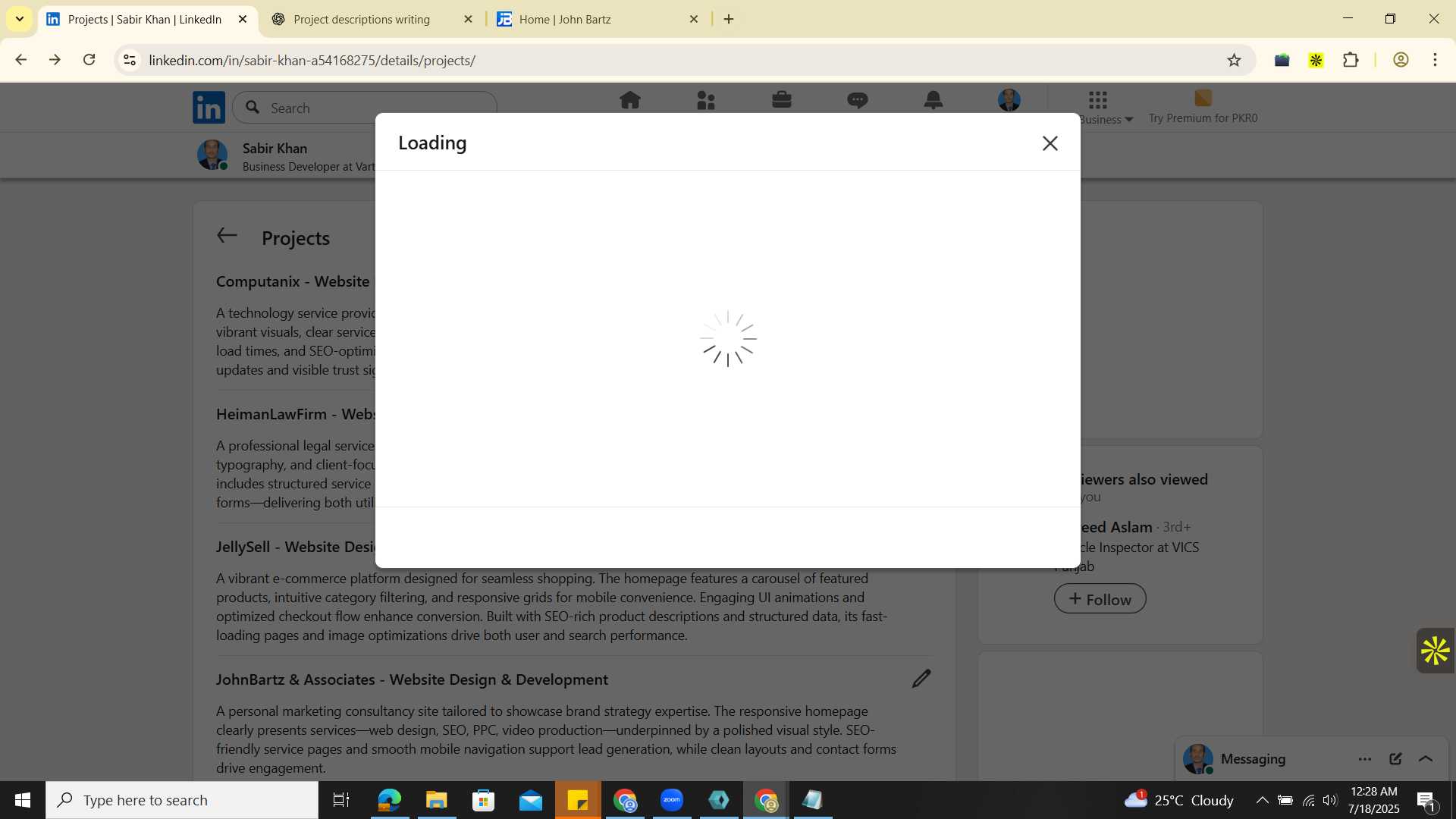Image resolution: width=1456 pixels, height=819 pixels.
Task: Switch to the Project descriptions writing tab
Action: coord(362,20)
